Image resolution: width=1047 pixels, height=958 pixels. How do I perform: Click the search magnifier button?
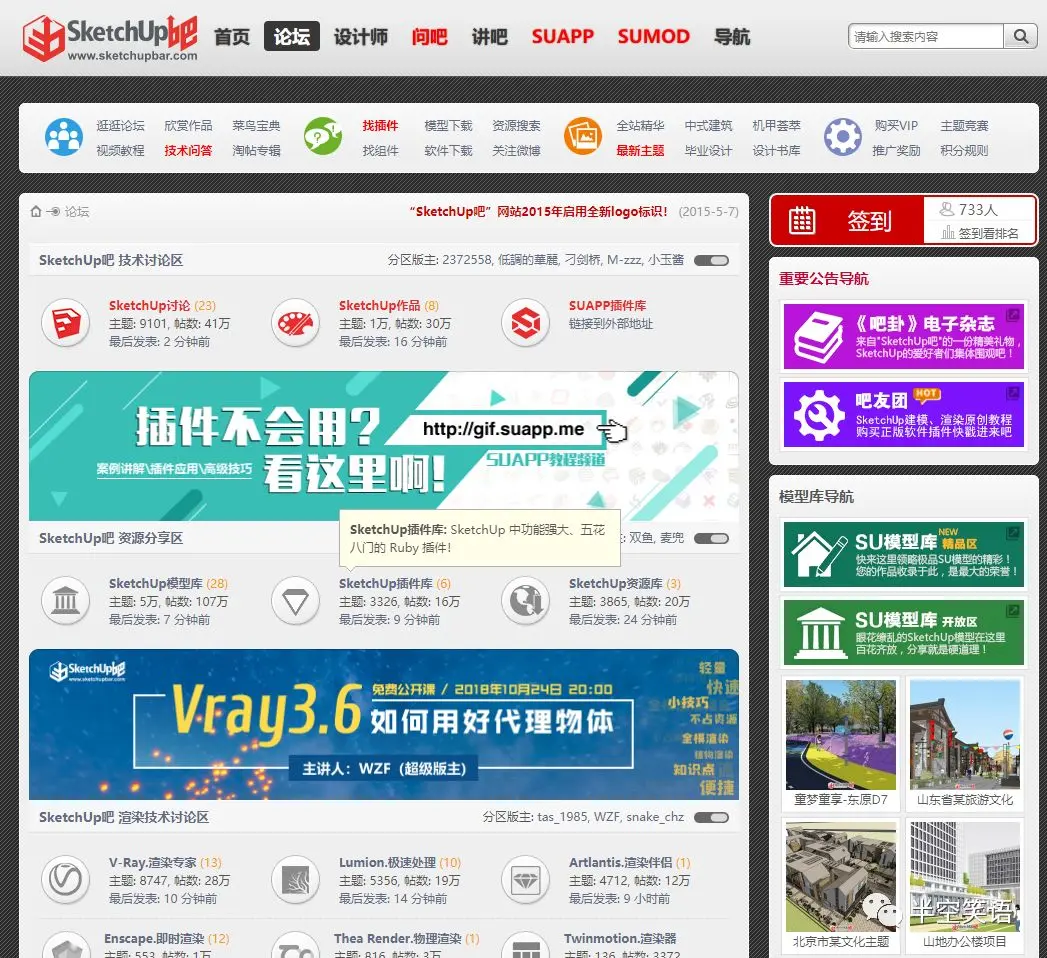pyautogui.click(x=1020, y=36)
